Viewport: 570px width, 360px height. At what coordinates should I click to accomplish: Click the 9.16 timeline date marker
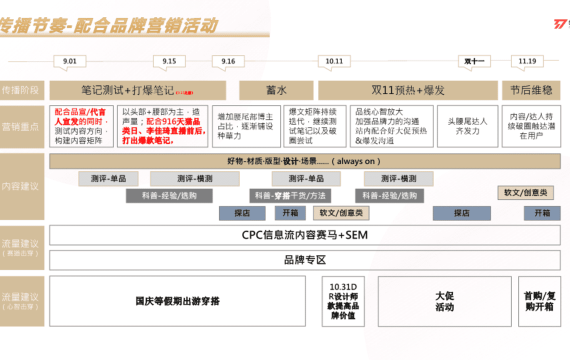pos(228,61)
